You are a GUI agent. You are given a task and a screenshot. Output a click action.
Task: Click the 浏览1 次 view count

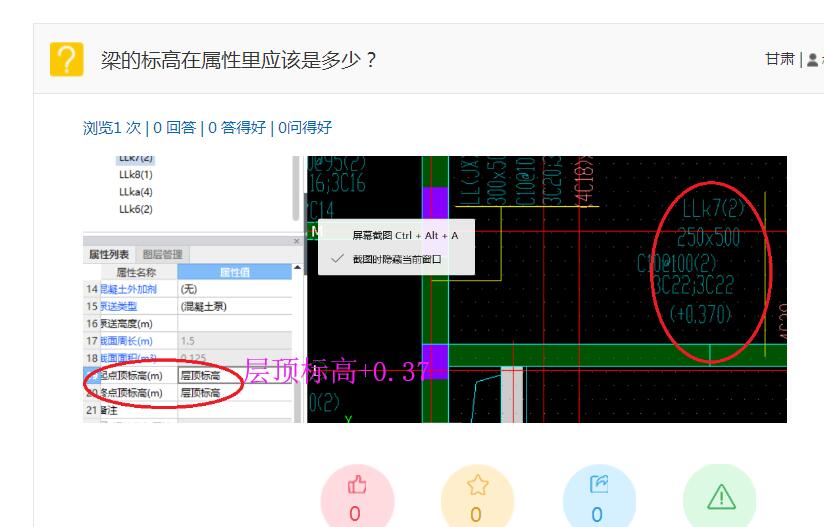click(x=112, y=128)
